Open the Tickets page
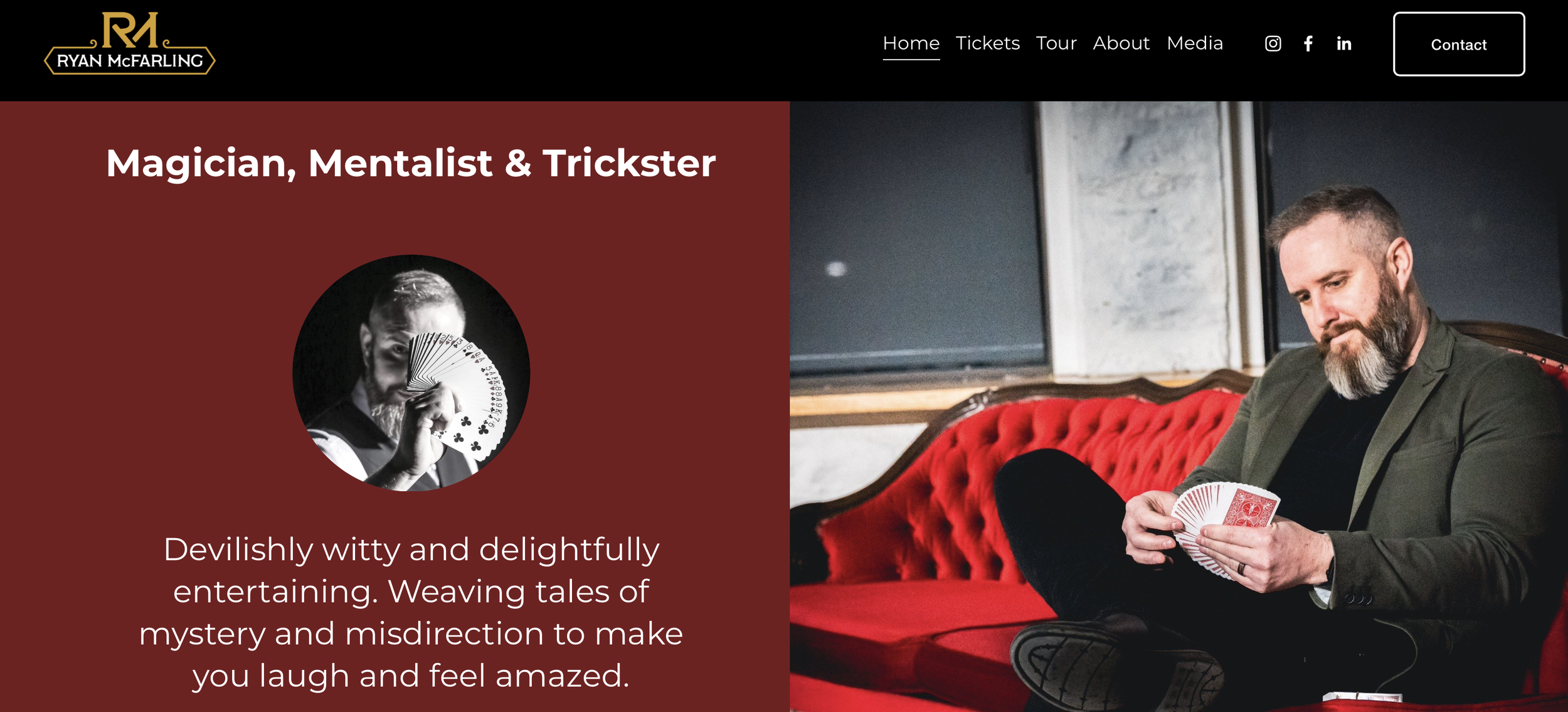Screen dimensions: 1568x712 [x=988, y=43]
